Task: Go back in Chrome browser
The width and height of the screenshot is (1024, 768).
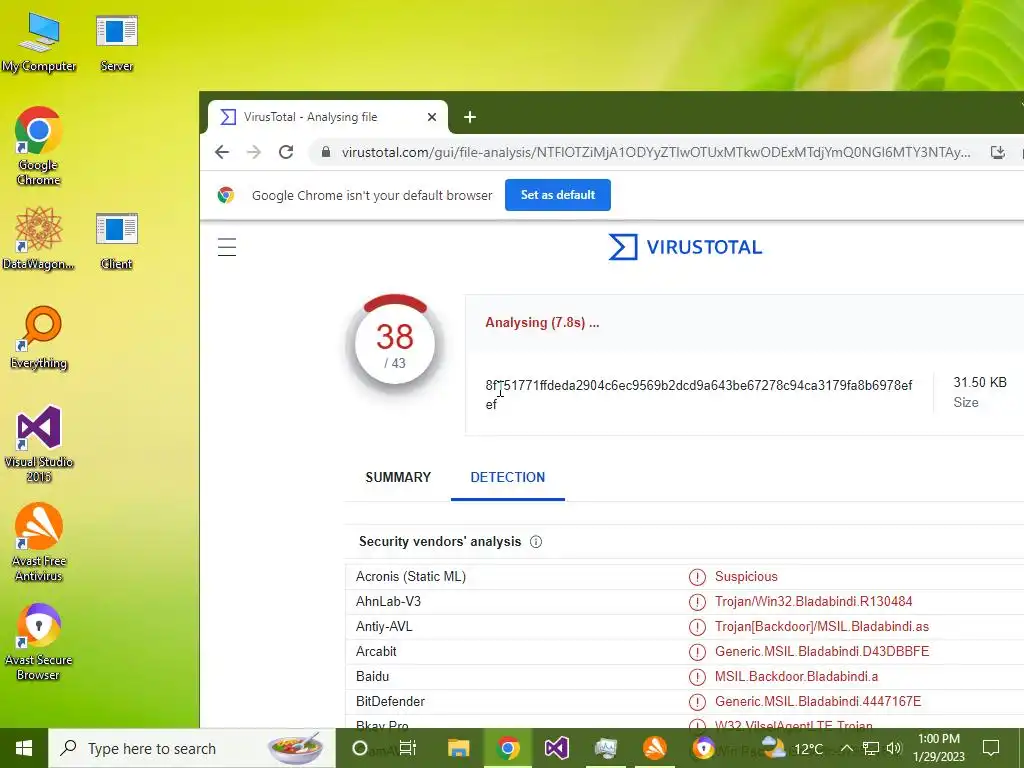Action: pos(222,152)
